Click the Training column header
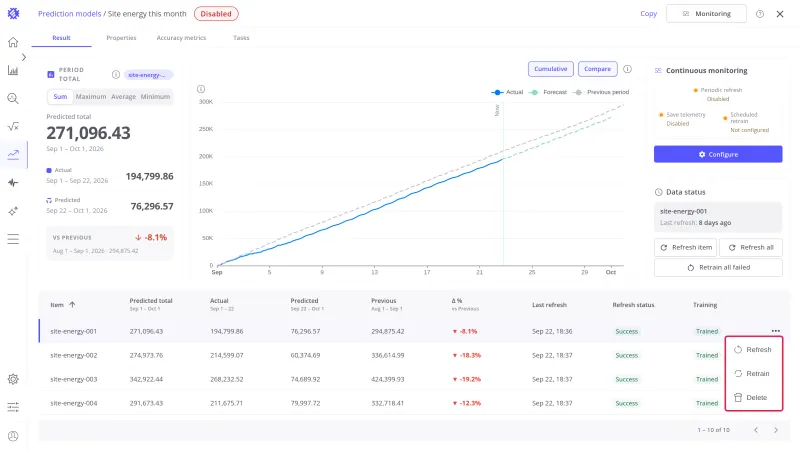 tap(705, 305)
